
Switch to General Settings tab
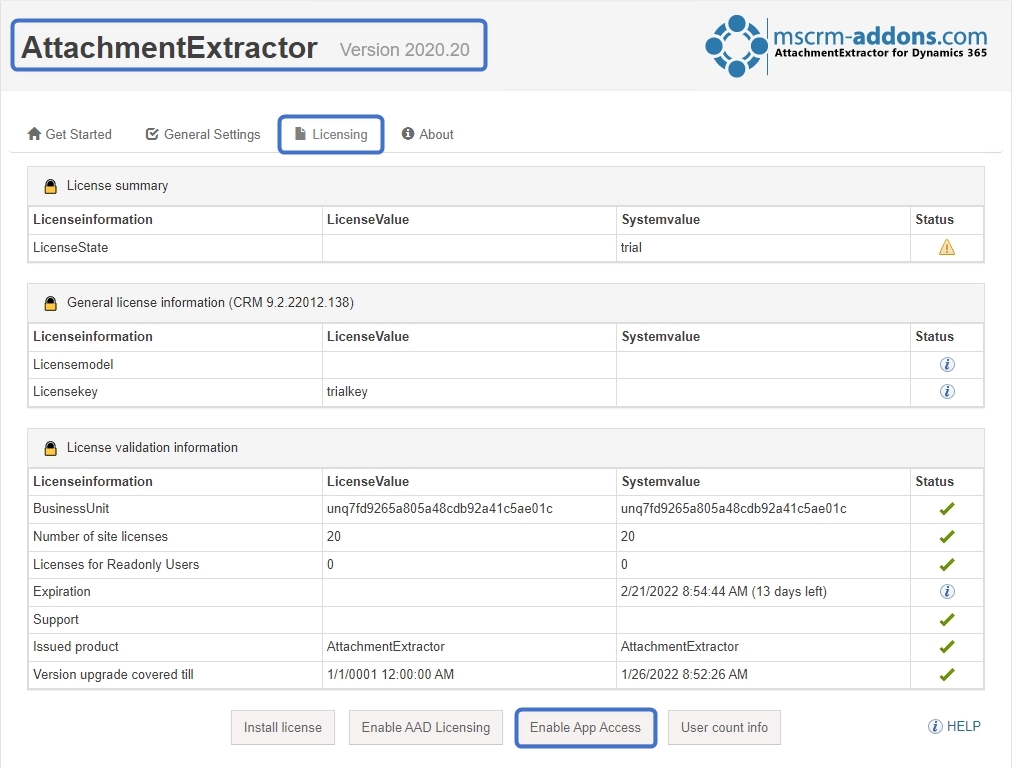203,134
